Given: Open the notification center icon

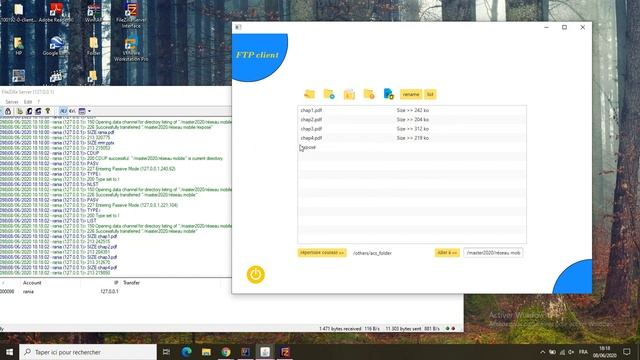Looking at the screenshot, I should click(627, 352).
